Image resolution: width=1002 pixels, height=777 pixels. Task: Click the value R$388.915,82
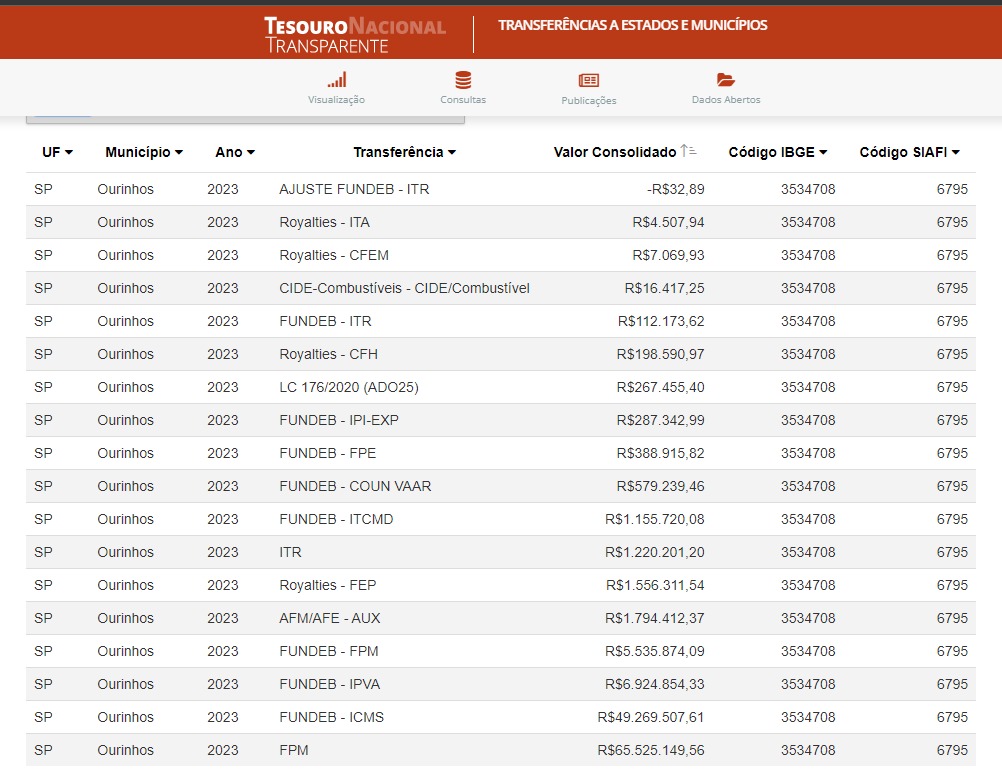tap(661, 453)
